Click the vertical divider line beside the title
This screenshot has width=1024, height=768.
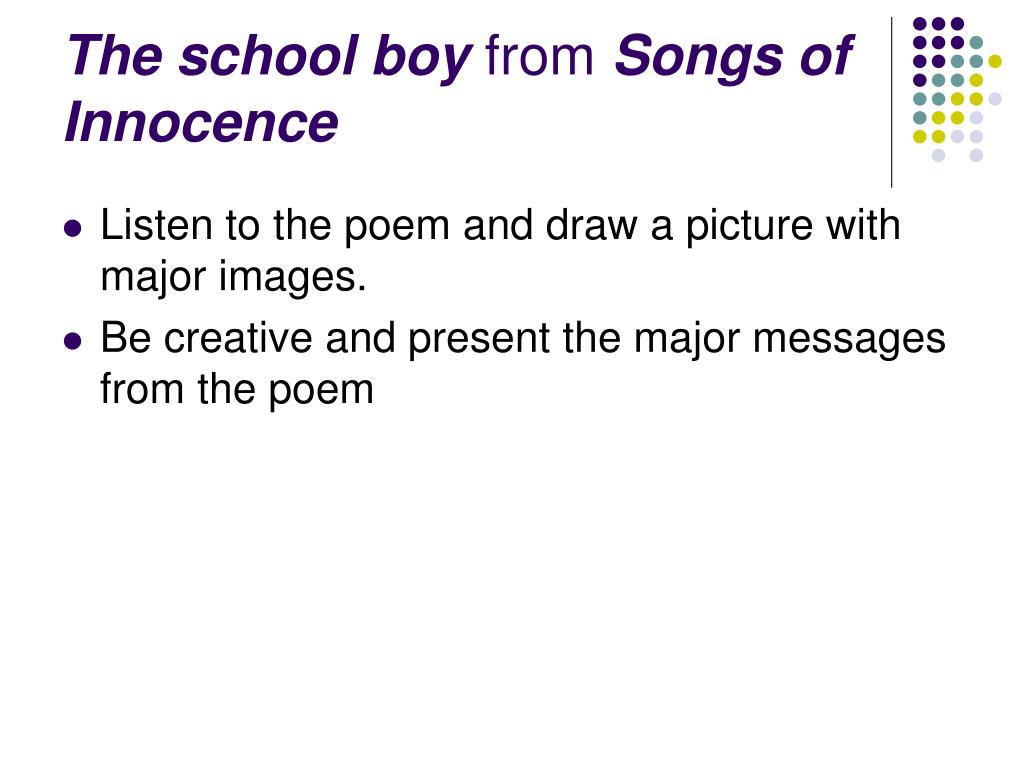pos(891,103)
